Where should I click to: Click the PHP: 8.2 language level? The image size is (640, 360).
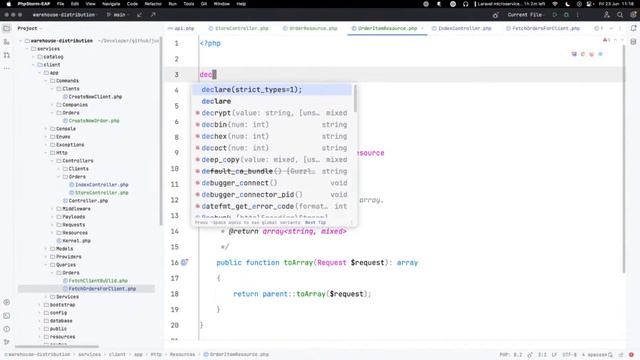(x=511, y=355)
